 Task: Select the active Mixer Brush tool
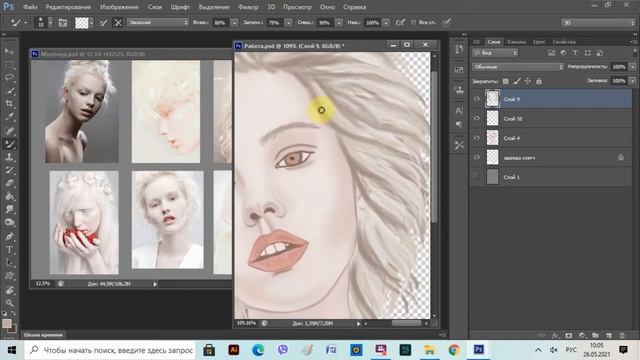[9, 144]
